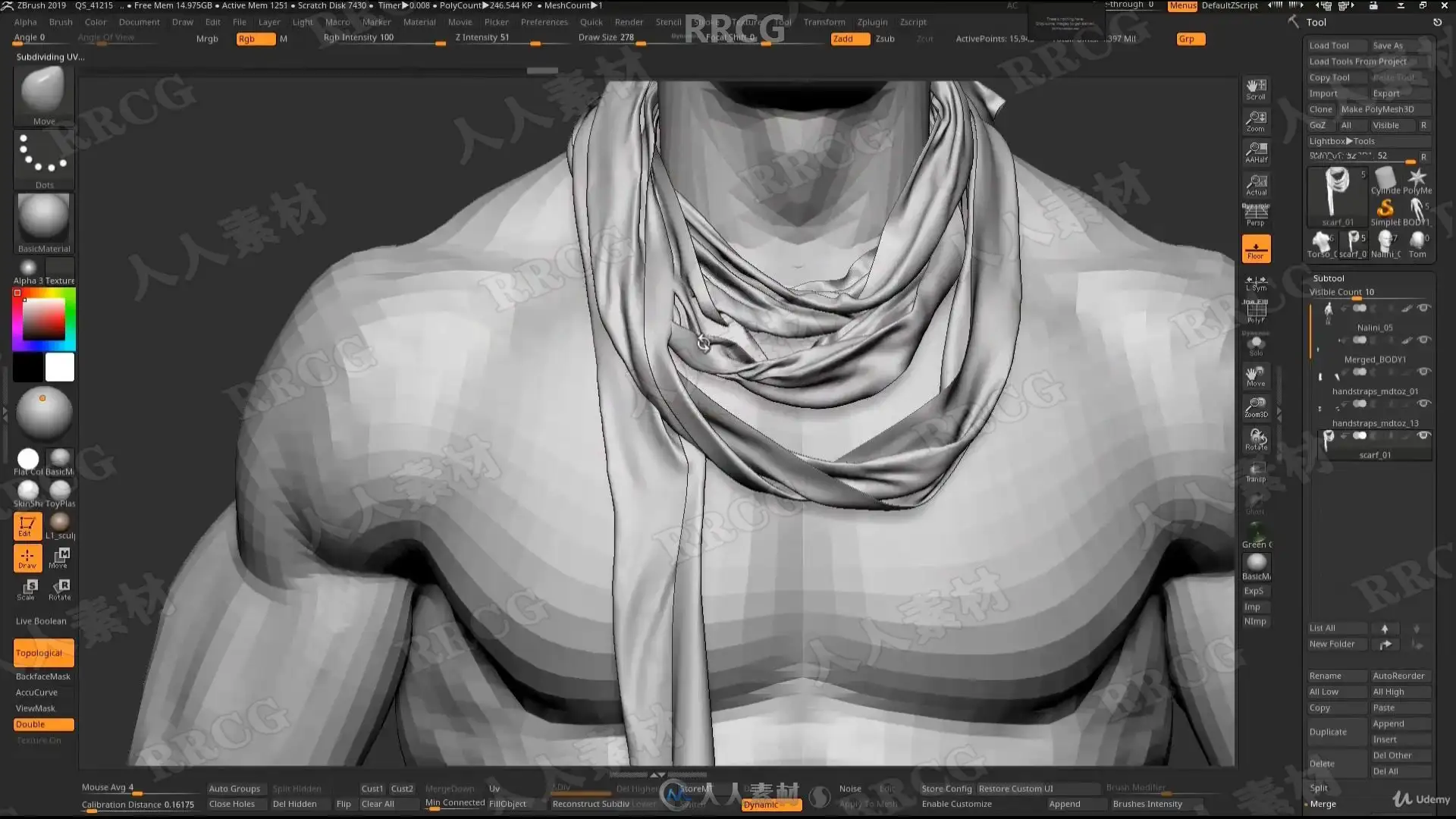
Task: Collapse the Subtool section header
Action: tap(1328, 278)
